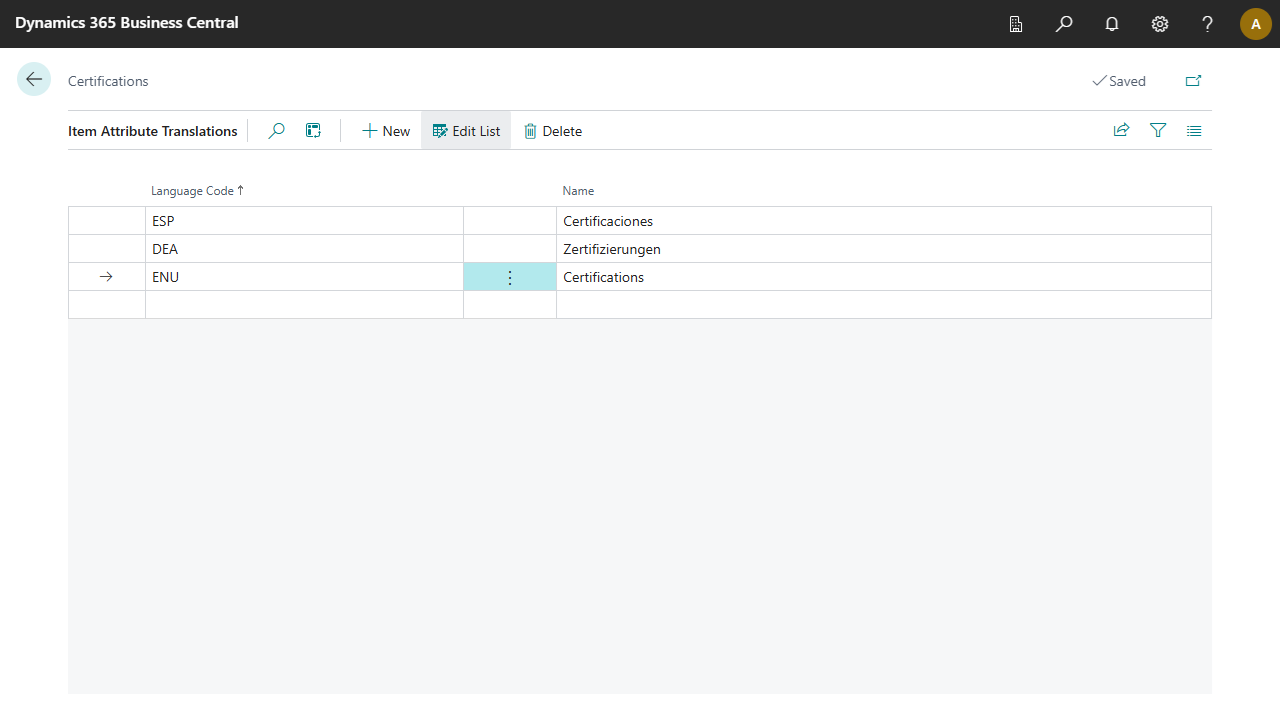Open page in new window icon

pyautogui.click(x=1193, y=81)
